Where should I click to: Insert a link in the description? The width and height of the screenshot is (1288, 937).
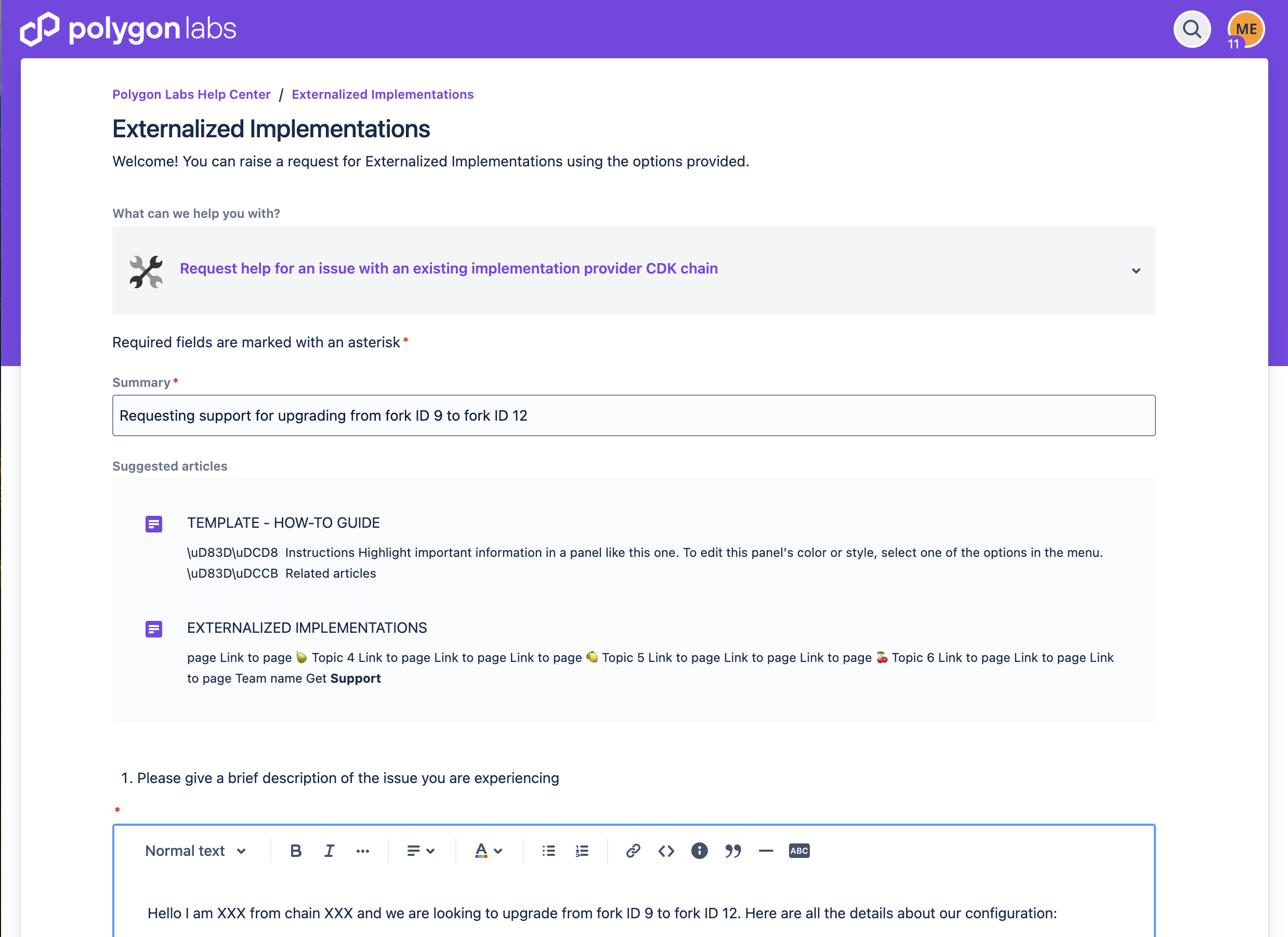[633, 851]
